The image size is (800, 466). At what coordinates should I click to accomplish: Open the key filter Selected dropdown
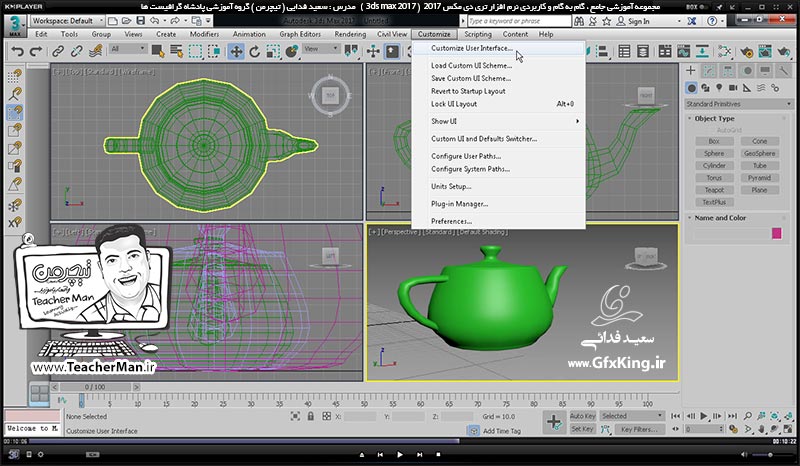tap(632, 416)
